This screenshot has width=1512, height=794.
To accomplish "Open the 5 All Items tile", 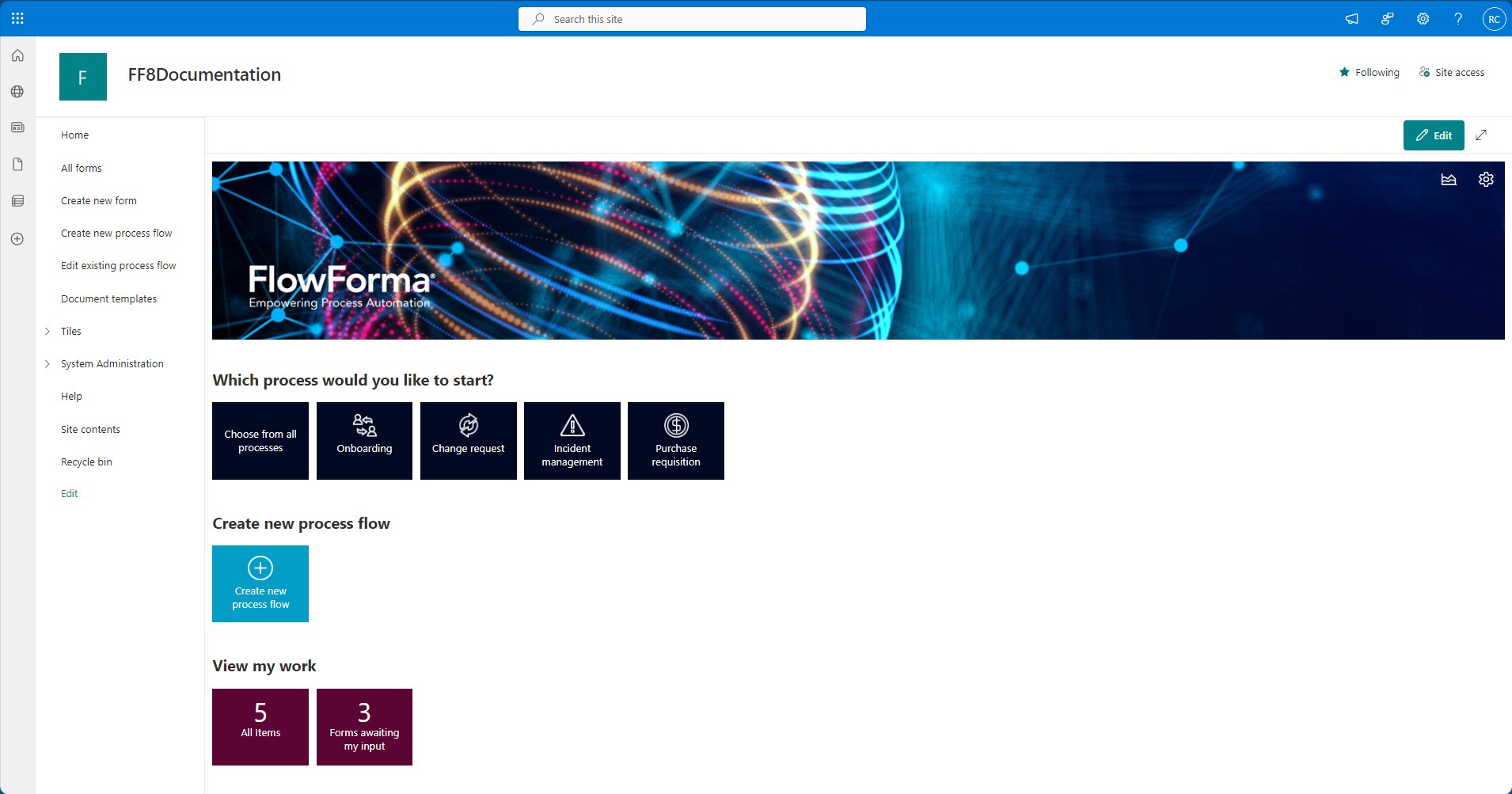I will point(260,727).
